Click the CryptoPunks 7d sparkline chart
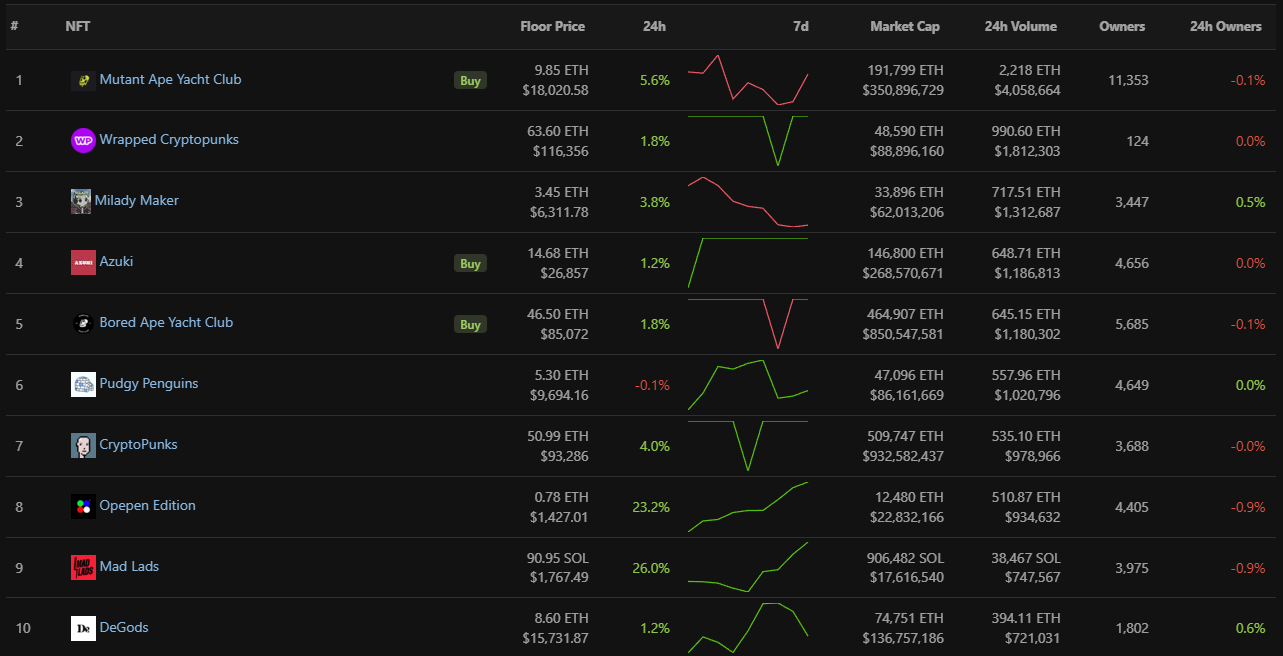1283x656 pixels. coord(748,446)
